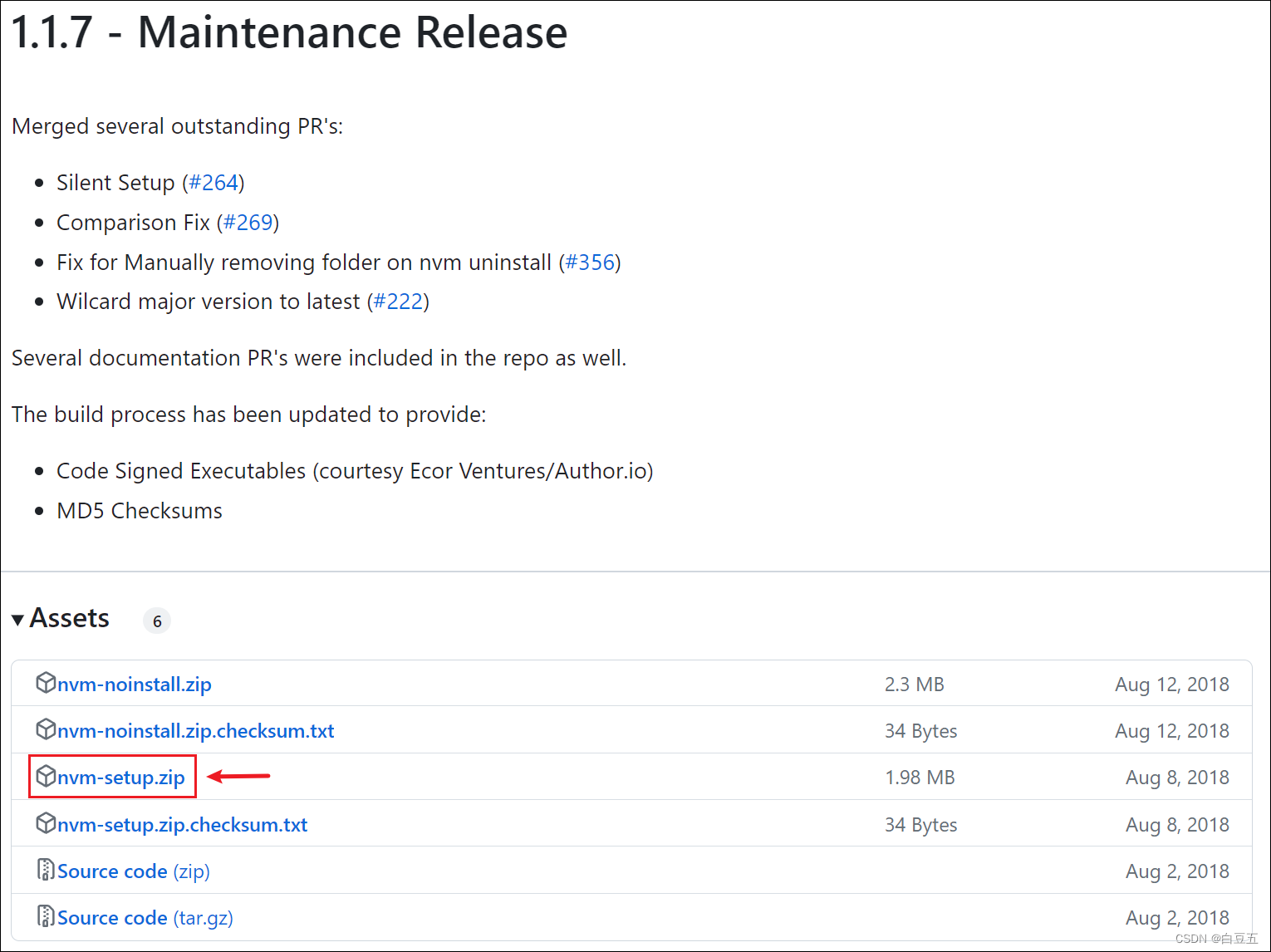The image size is (1271, 952).
Task: Click Several documentation PR's sentence
Action: [x=319, y=358]
